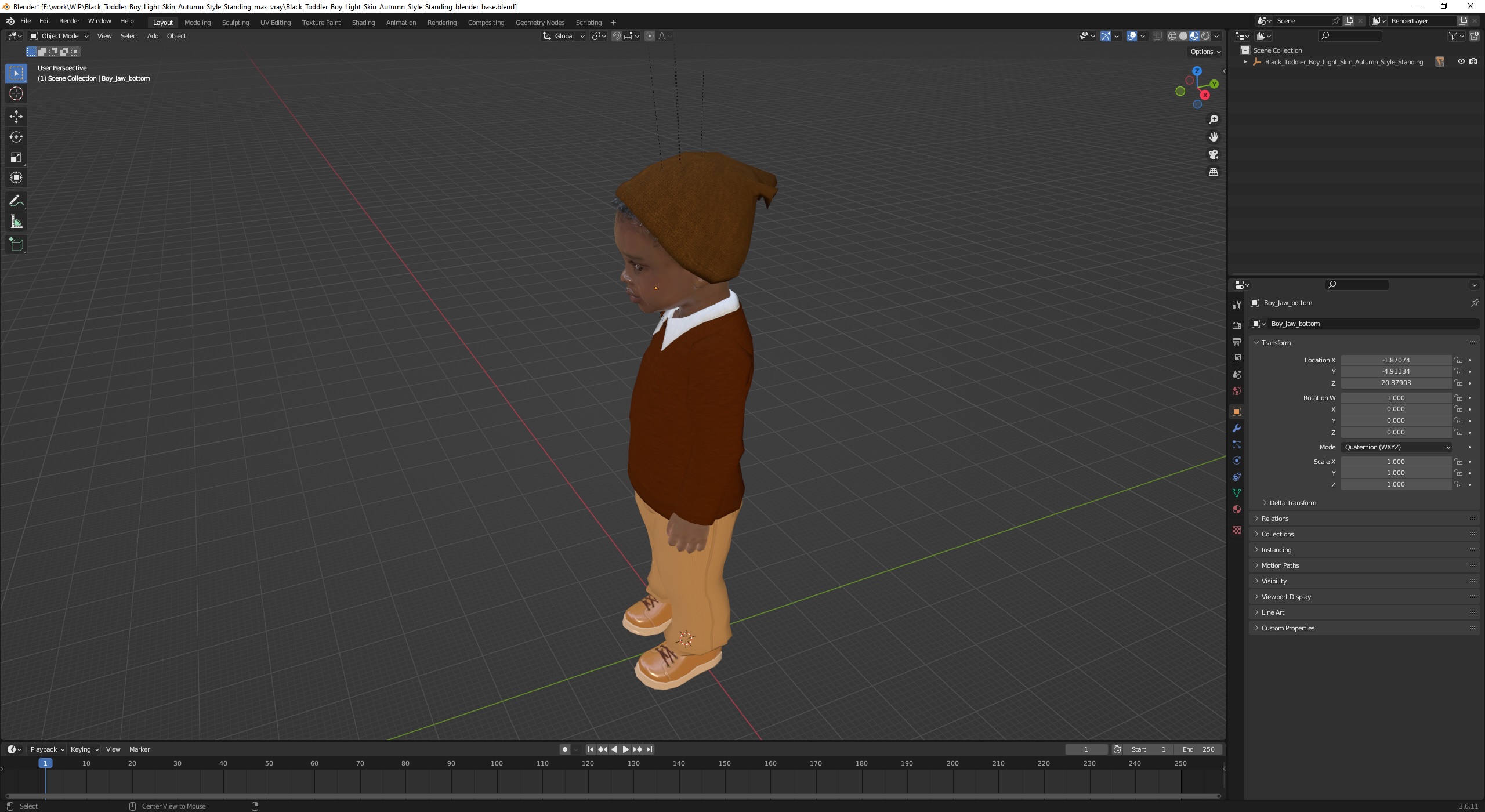Expand the Relations panel
Image resolution: width=1485 pixels, height=812 pixels.
coord(1274,519)
